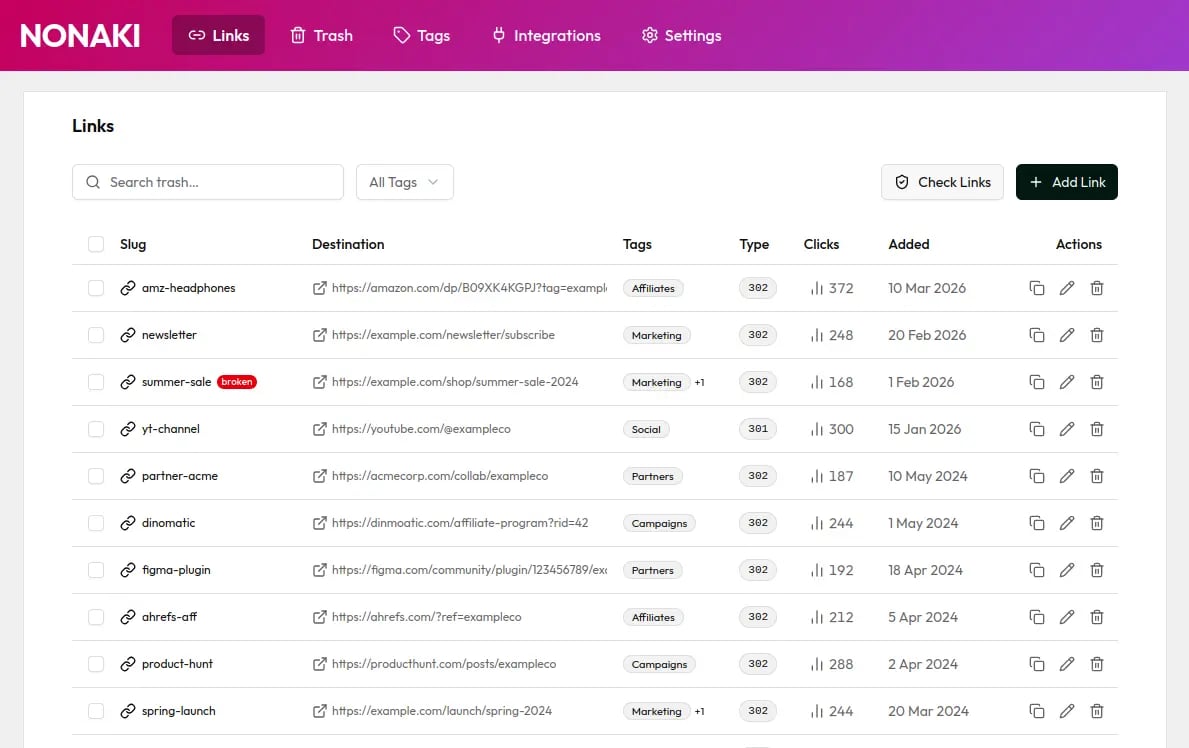Select the dinomatic row checkbox
This screenshot has height=748, width=1189.
96,523
